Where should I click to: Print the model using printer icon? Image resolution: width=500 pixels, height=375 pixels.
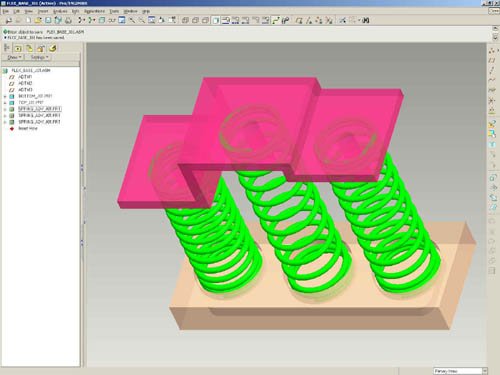coord(68,20)
